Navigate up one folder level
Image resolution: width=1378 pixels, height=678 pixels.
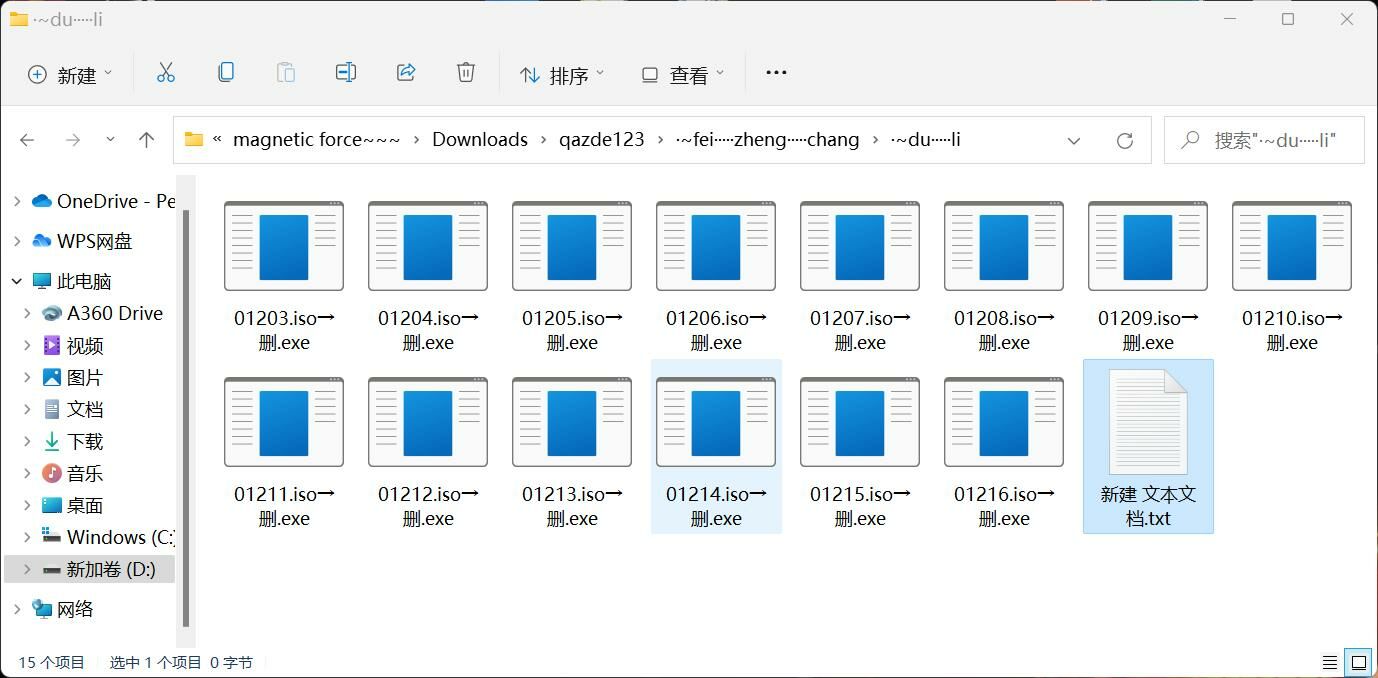pyautogui.click(x=147, y=140)
